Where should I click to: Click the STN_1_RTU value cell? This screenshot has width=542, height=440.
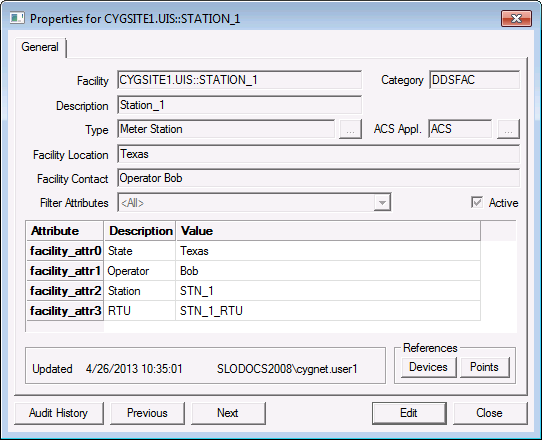(x=328, y=311)
